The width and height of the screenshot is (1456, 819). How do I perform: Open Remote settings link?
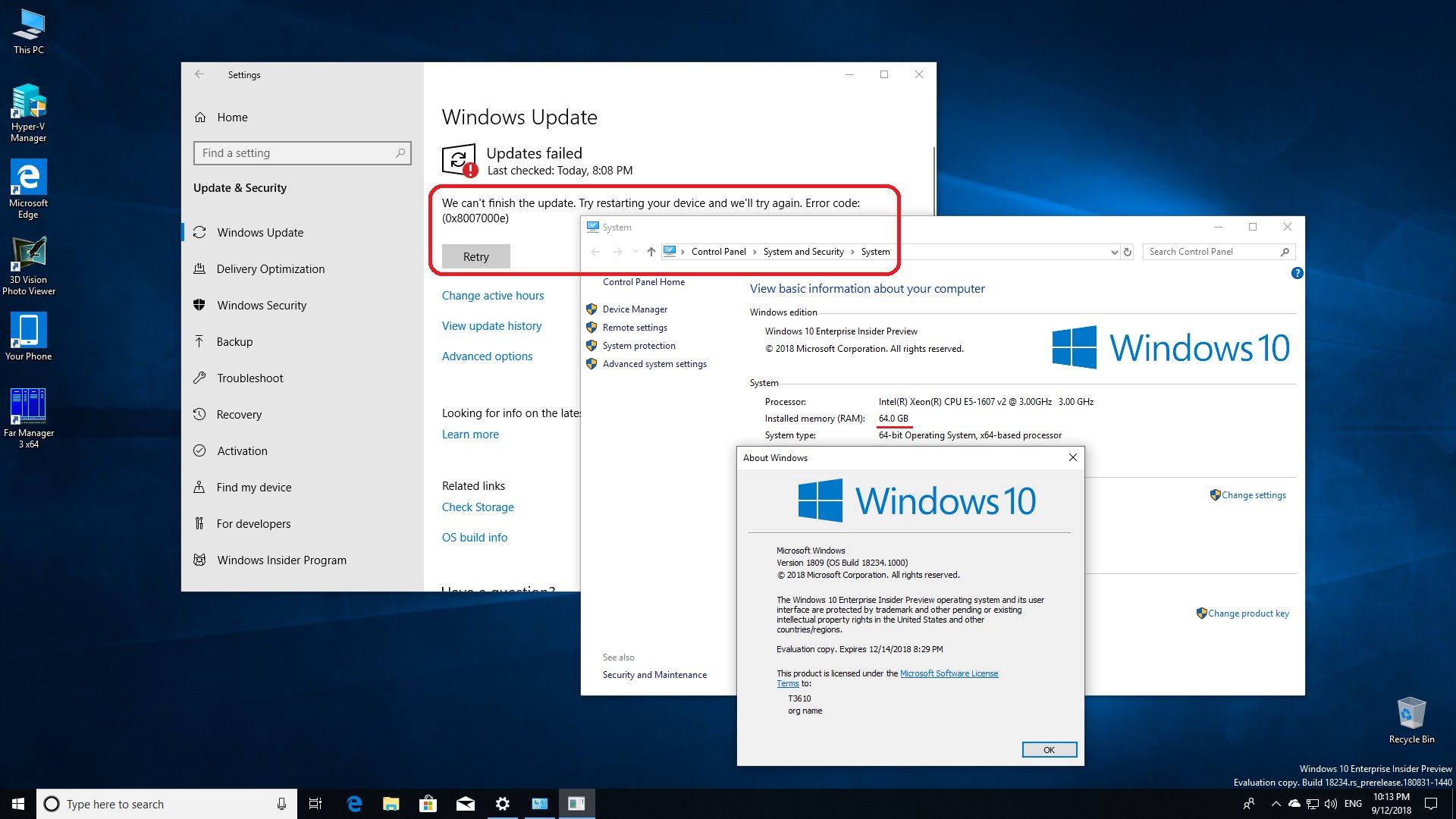pos(635,328)
